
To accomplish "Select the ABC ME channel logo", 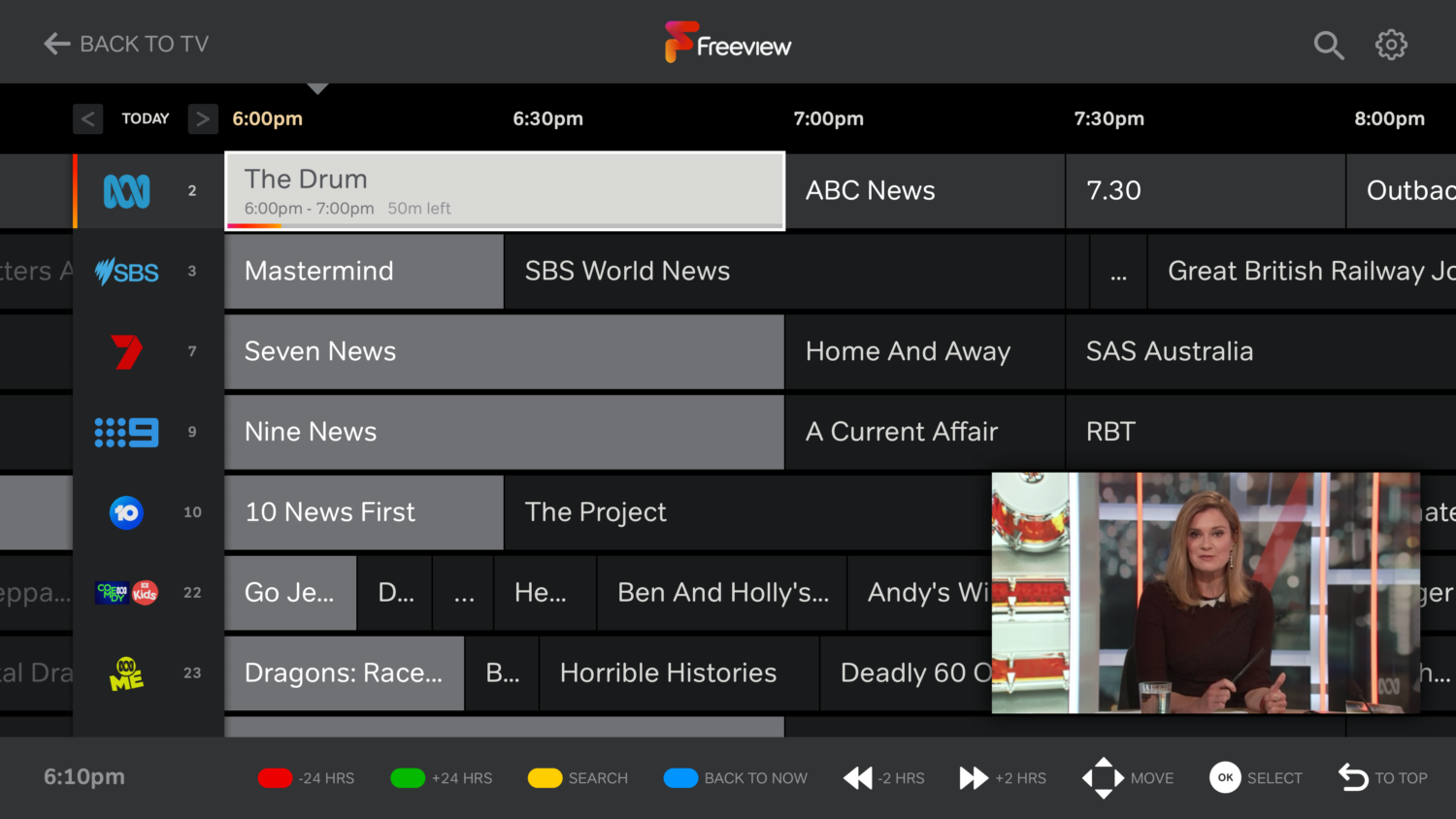I will tap(126, 673).
